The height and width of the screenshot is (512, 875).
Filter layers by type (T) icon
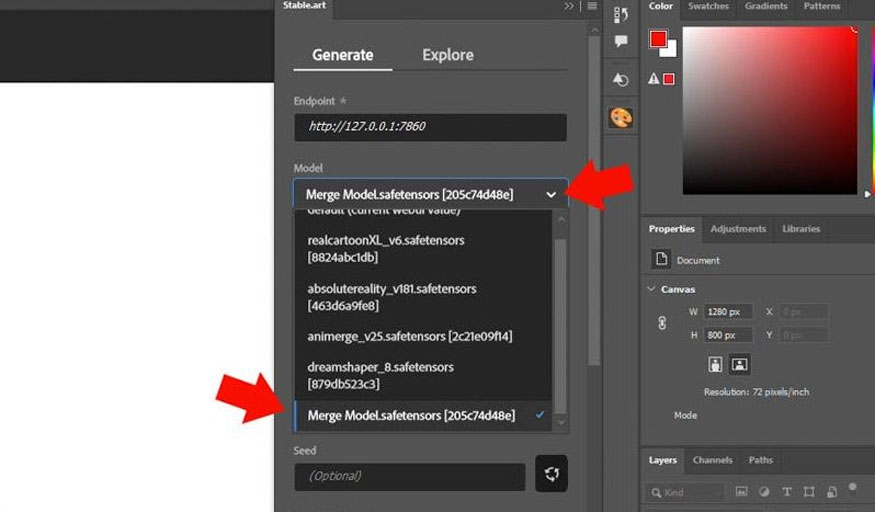787,491
